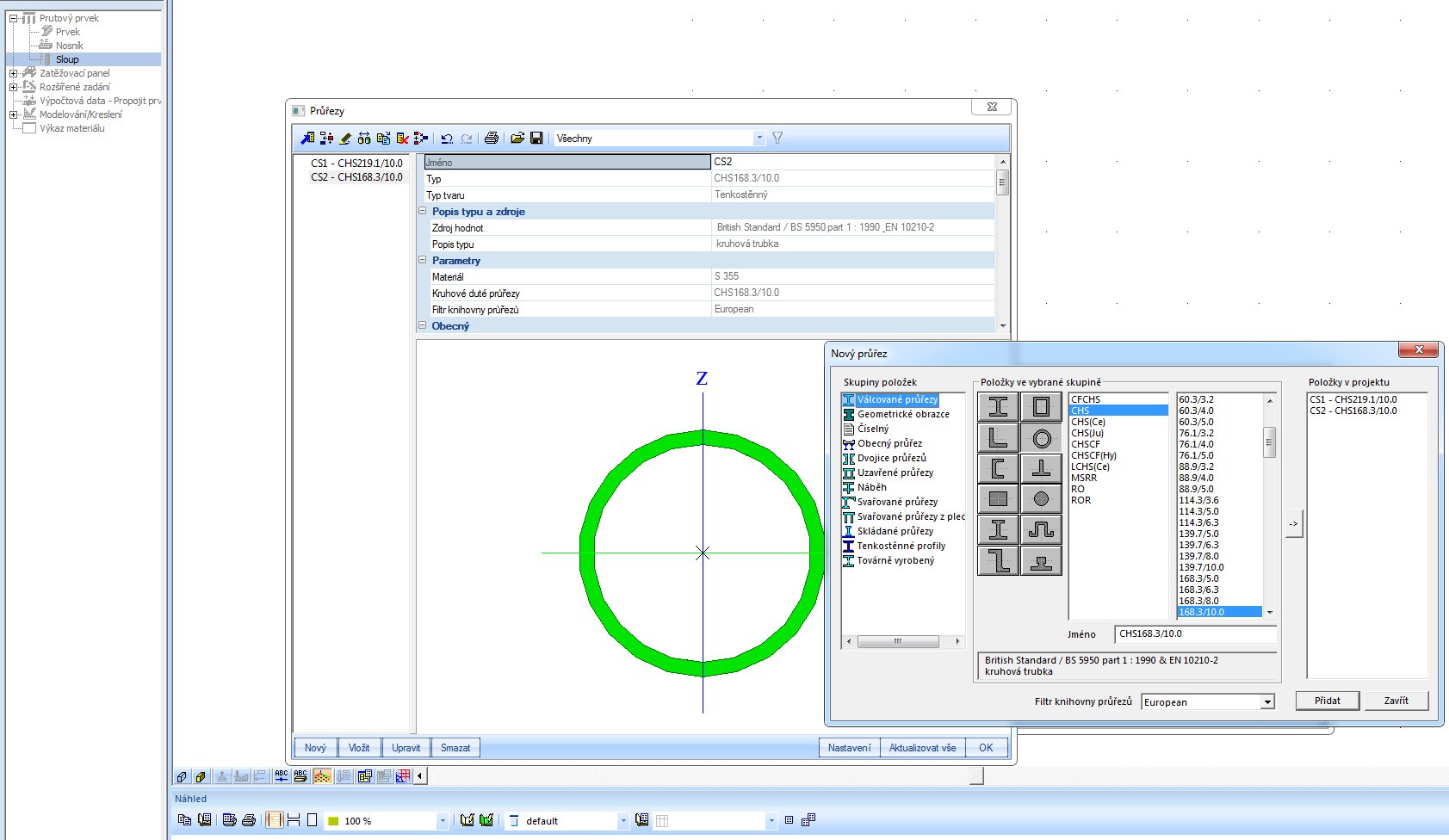The image size is (1449, 840).
Task: Select Tenkostěnné profily group
Action: (901, 546)
